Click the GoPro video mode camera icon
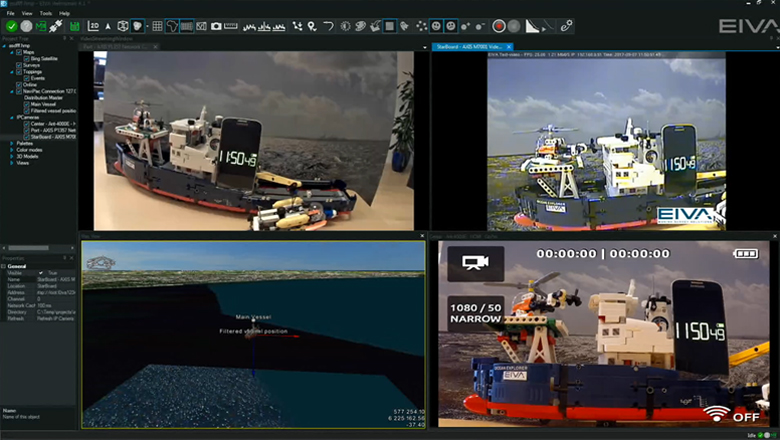Viewport: 780px width, 440px height. click(476, 263)
